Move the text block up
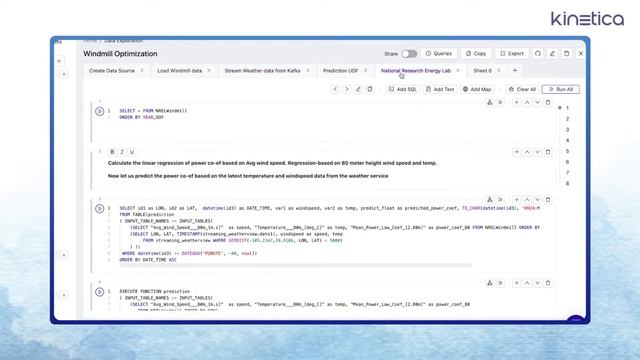 tap(527, 152)
